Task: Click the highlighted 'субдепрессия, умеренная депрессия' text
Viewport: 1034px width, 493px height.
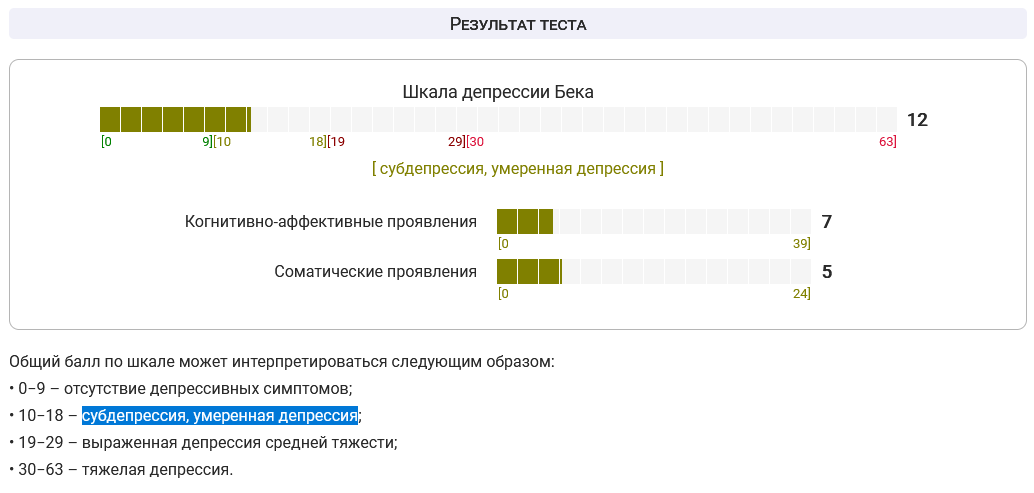Action: 220,415
